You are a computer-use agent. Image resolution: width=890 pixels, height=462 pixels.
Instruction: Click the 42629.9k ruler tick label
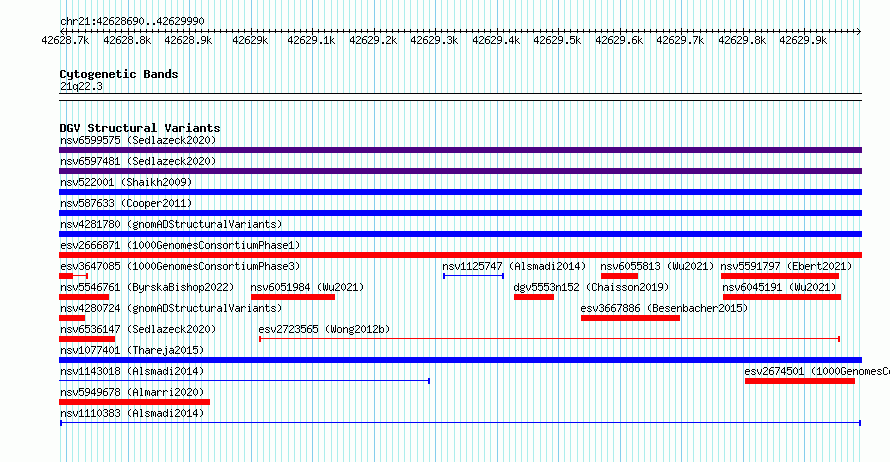coord(803,40)
